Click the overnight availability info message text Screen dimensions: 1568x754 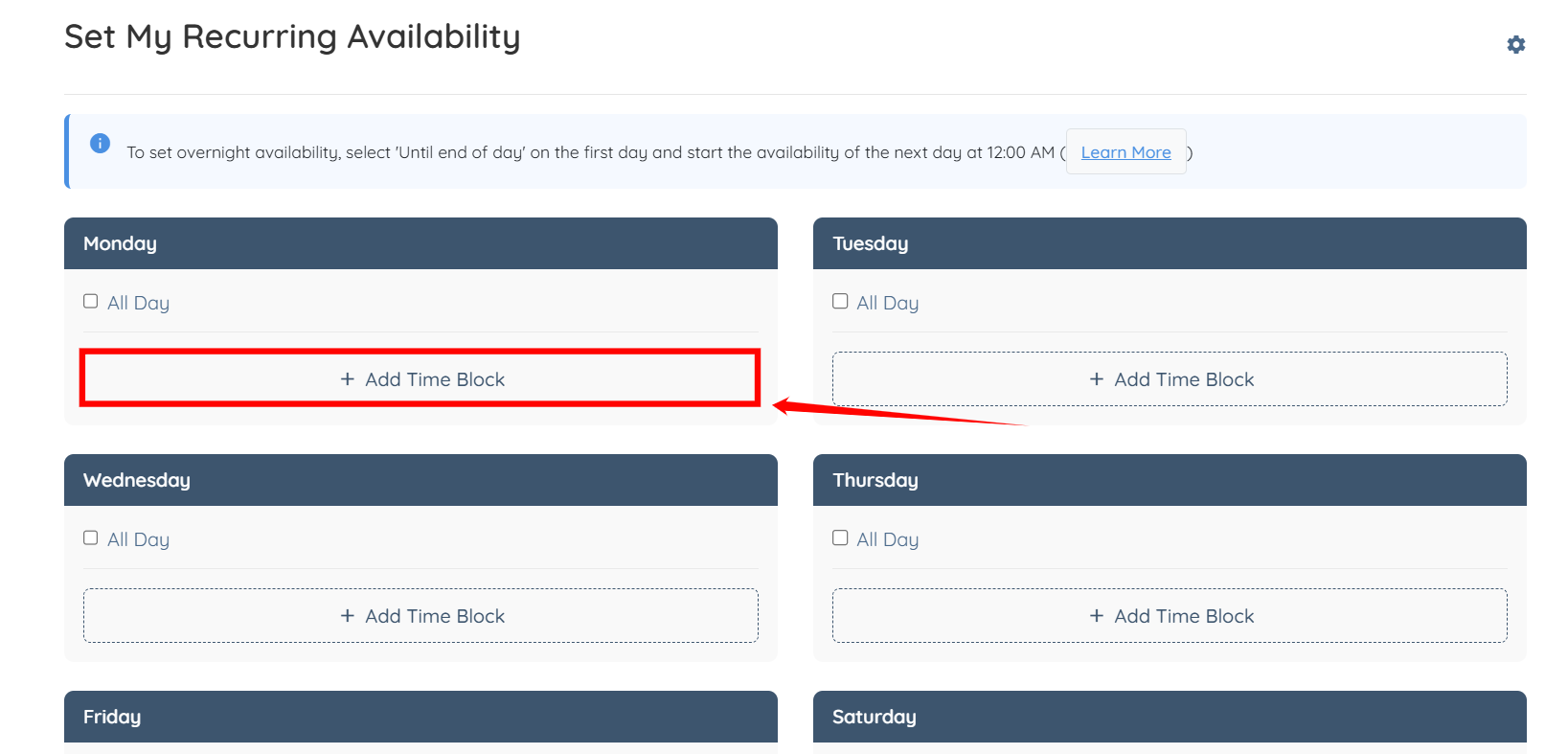click(590, 152)
